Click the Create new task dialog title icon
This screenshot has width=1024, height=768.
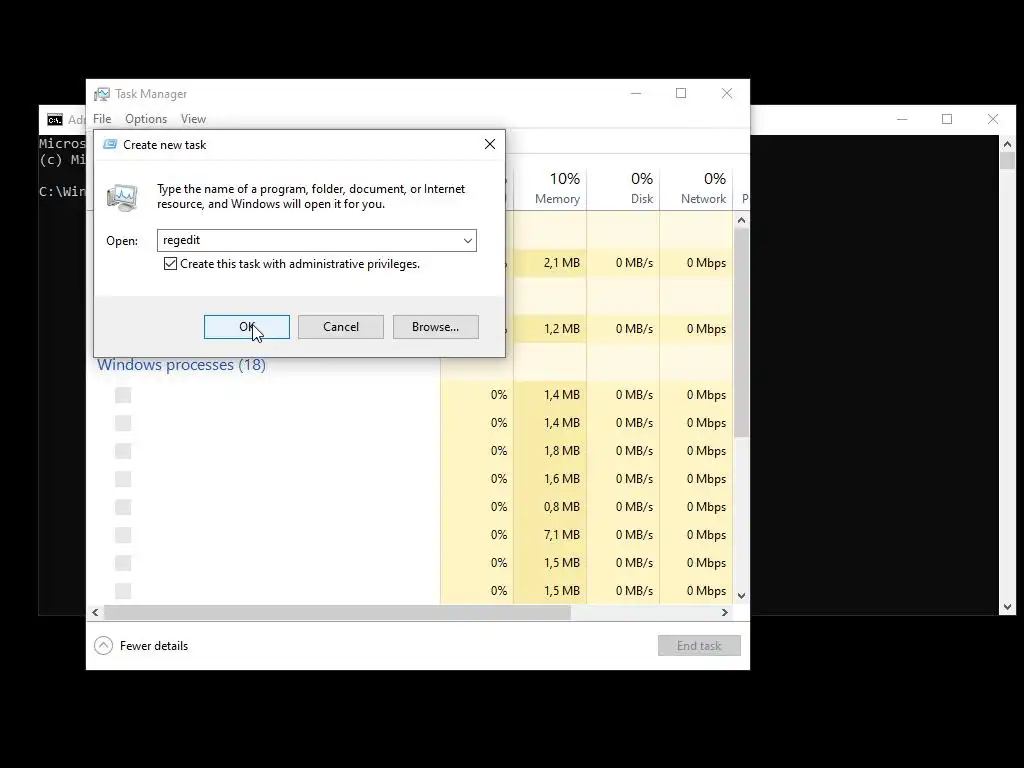110,144
